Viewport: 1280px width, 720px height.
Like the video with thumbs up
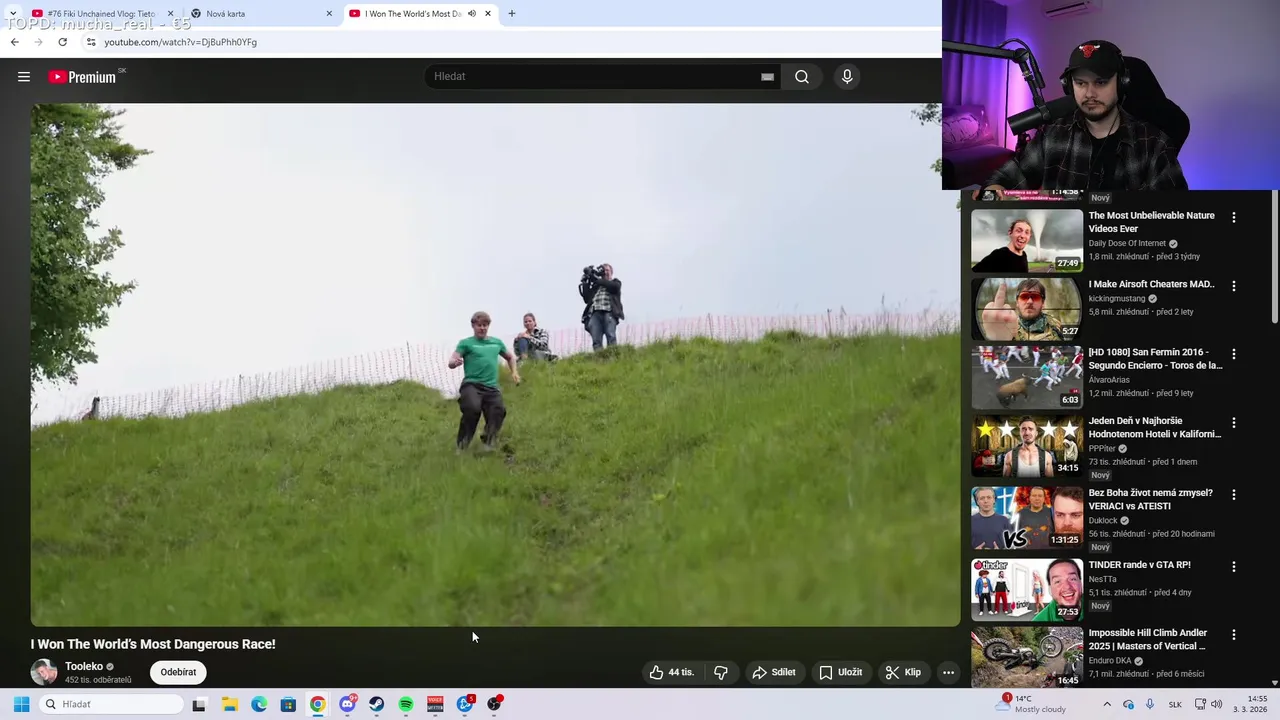[x=671, y=672]
